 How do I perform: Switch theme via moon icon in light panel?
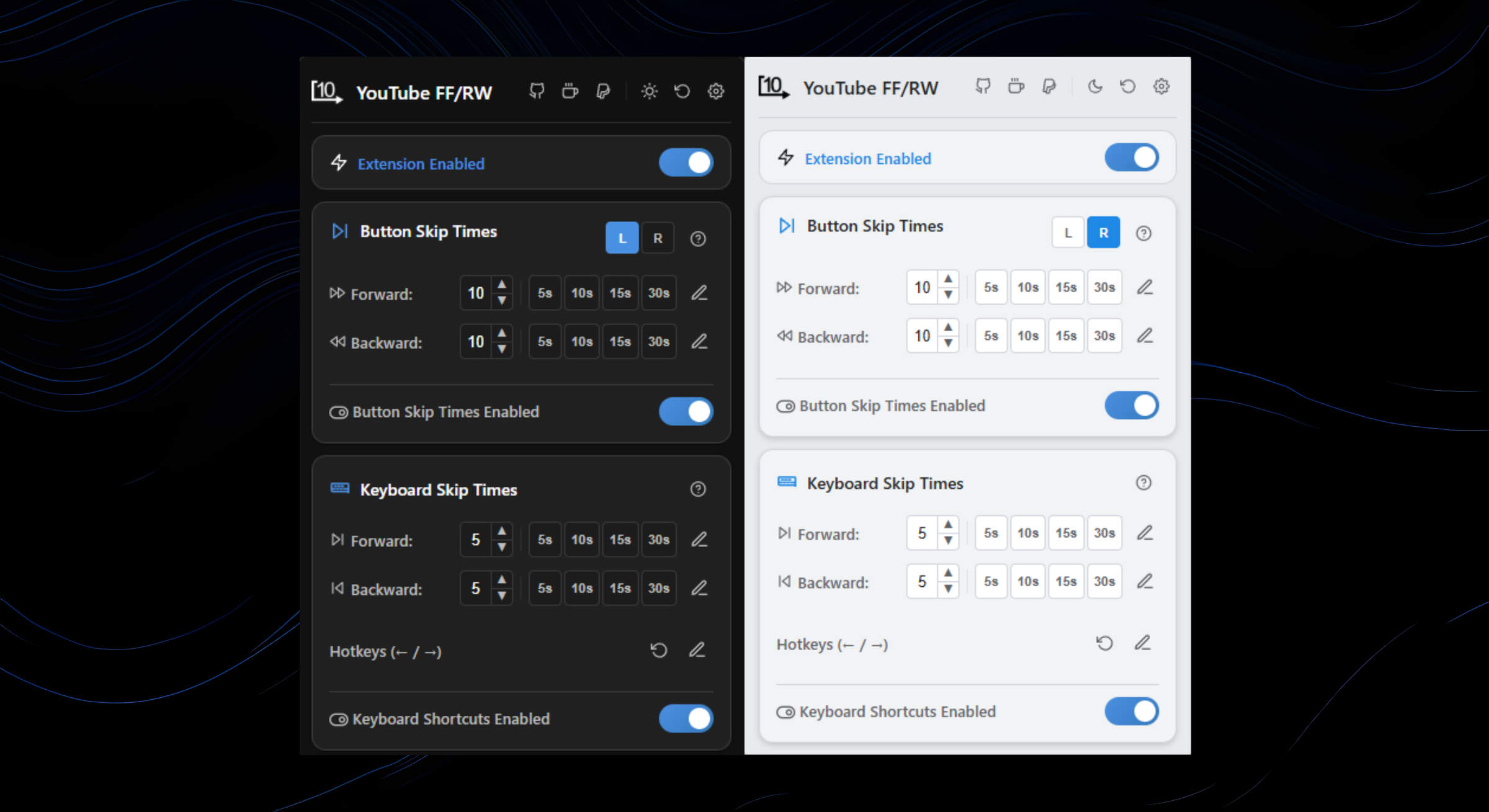click(x=1095, y=86)
